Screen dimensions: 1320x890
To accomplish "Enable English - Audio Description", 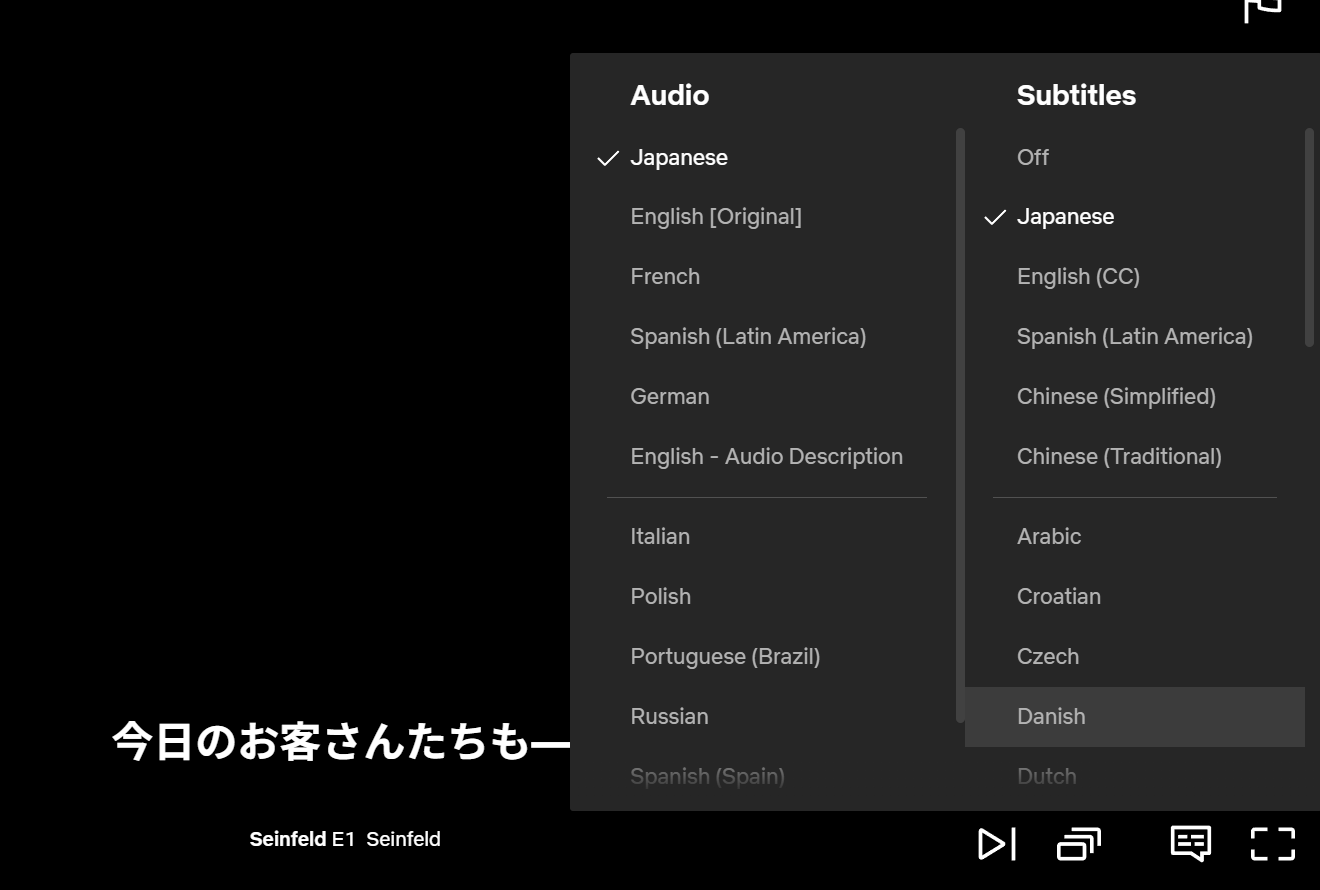I will point(767,457).
